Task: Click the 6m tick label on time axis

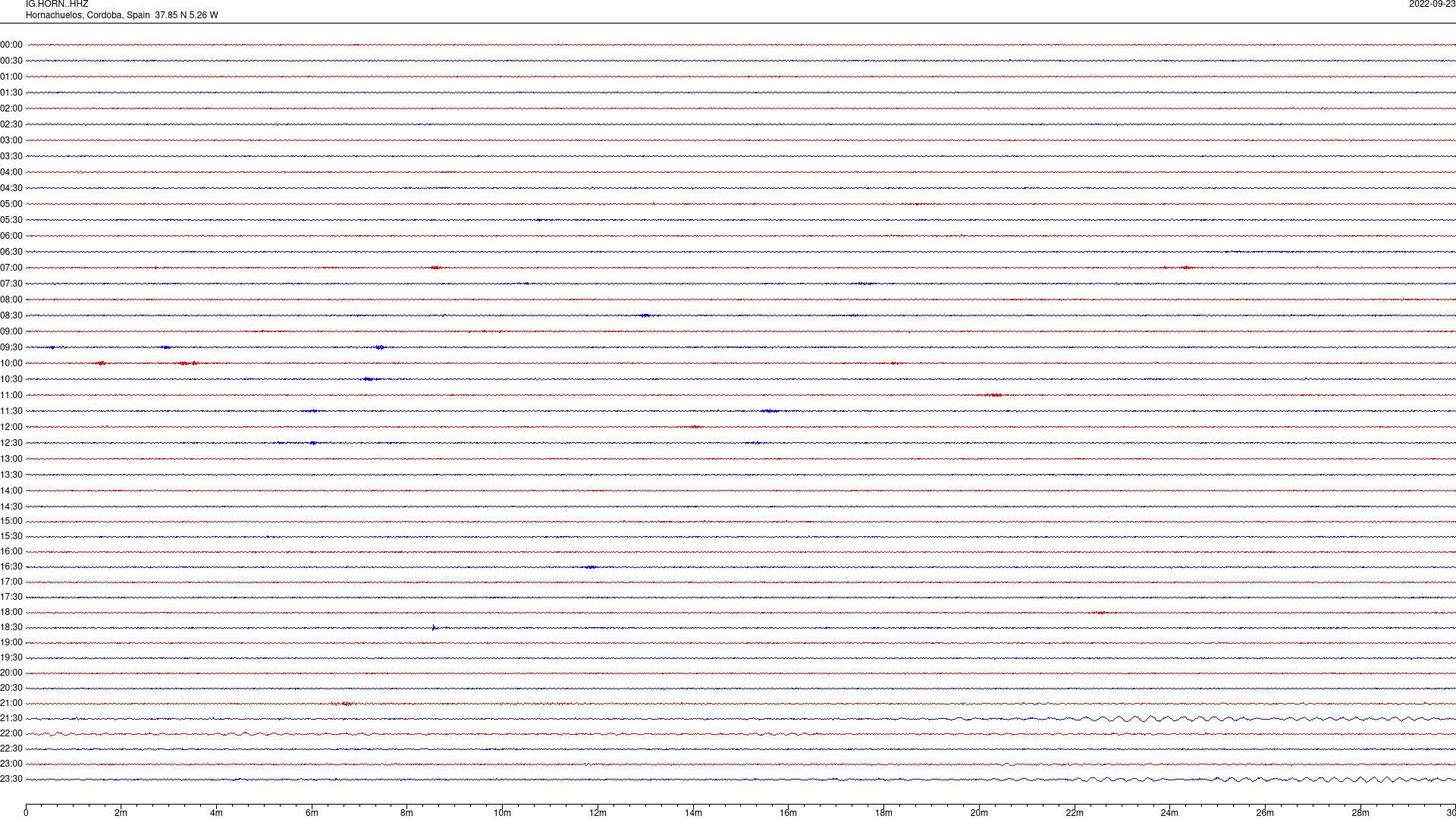Action: tap(312, 813)
